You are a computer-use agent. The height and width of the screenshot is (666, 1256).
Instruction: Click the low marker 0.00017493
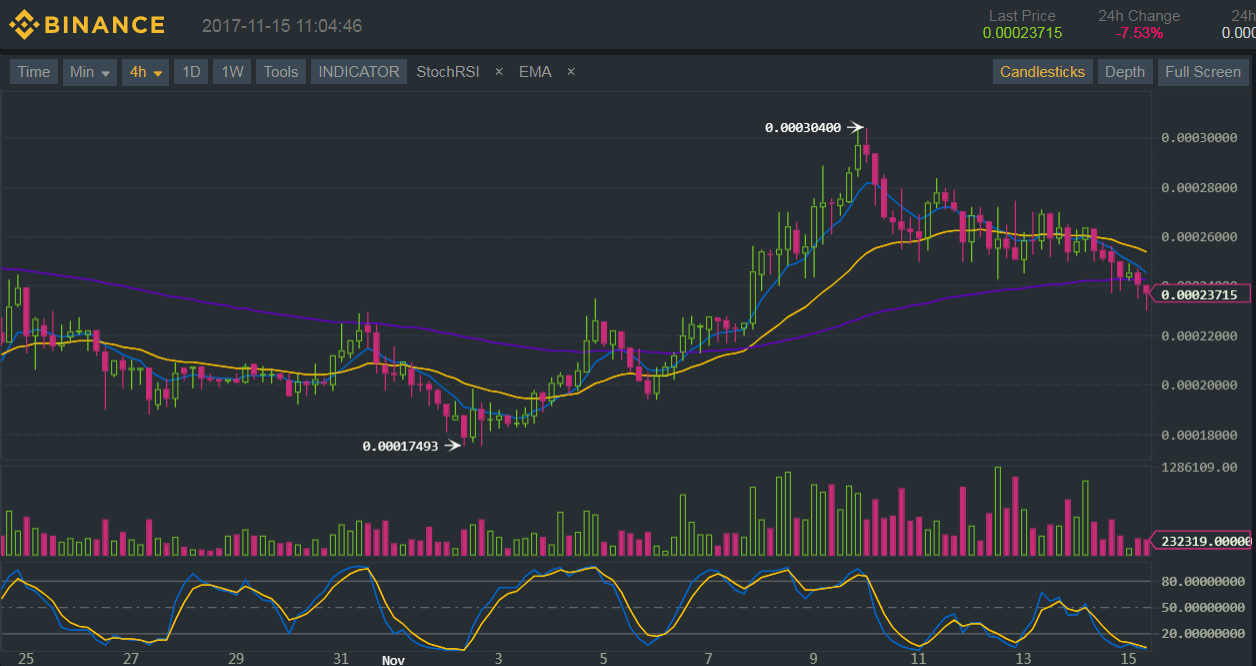click(x=400, y=446)
